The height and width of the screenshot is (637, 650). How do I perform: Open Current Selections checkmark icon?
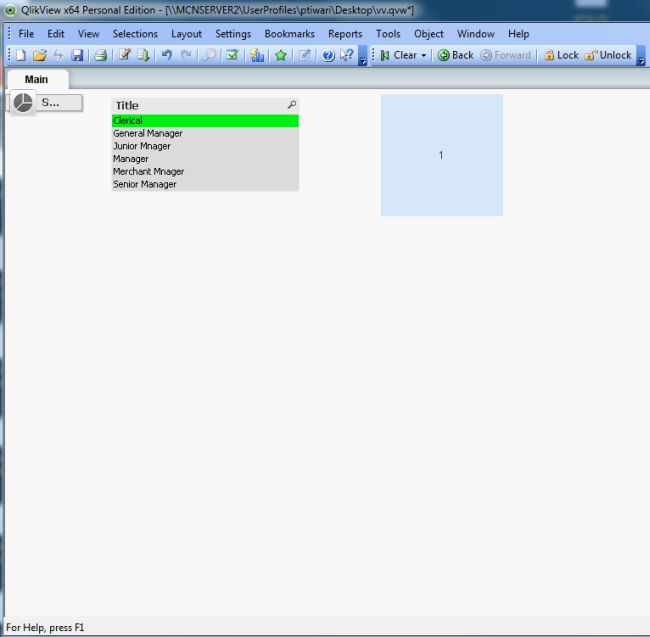[233, 55]
